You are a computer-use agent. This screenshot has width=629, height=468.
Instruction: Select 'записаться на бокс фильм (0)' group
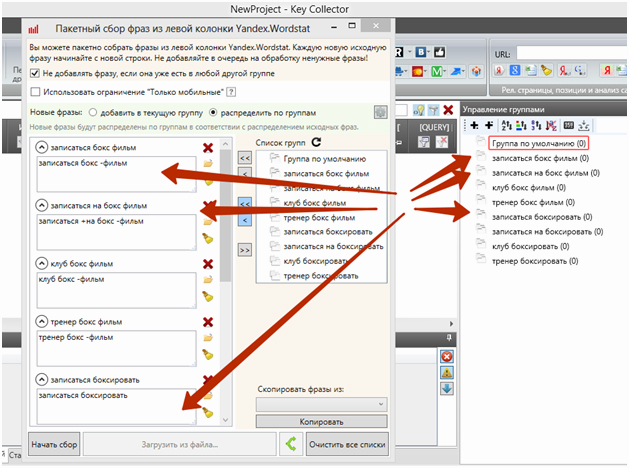(x=546, y=173)
